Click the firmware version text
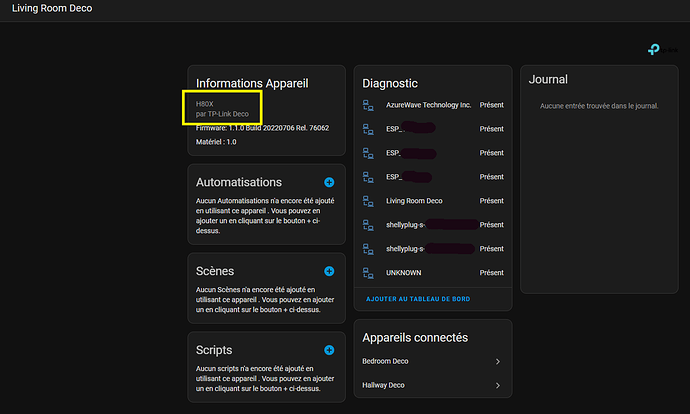 coord(262,128)
